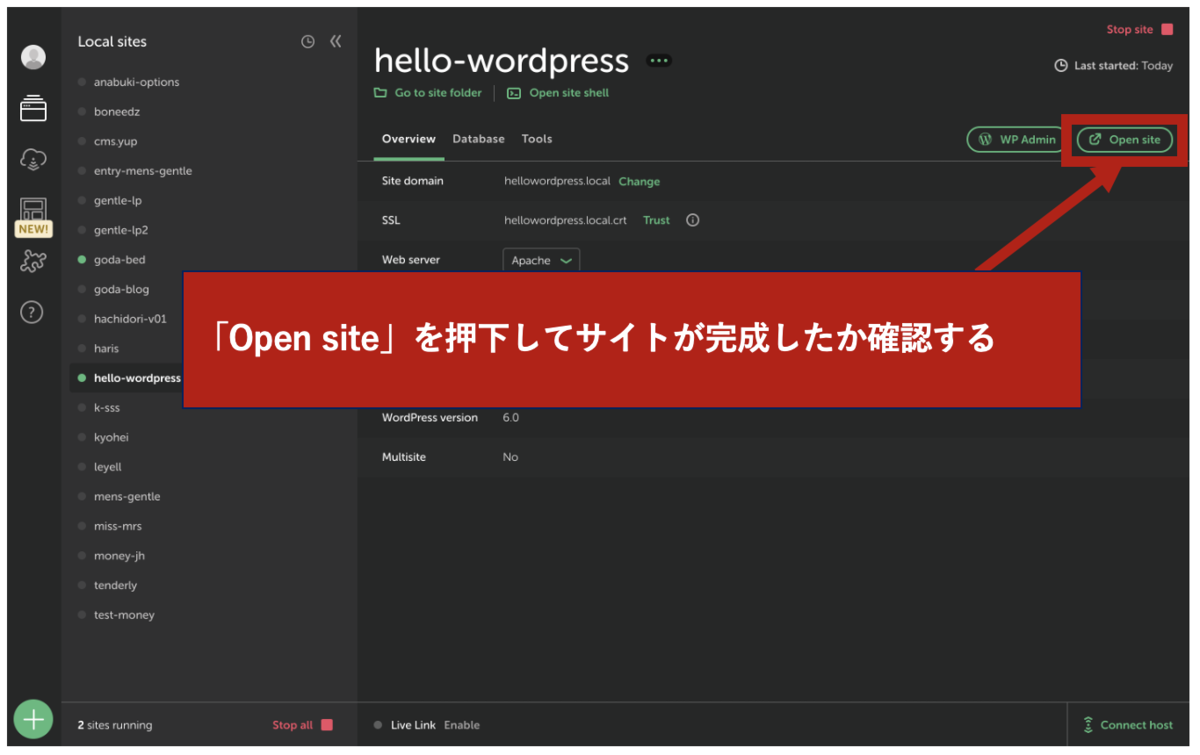Select the Local sites icon in sidebar
Image resolution: width=1200 pixels, height=755 pixels.
(x=33, y=108)
